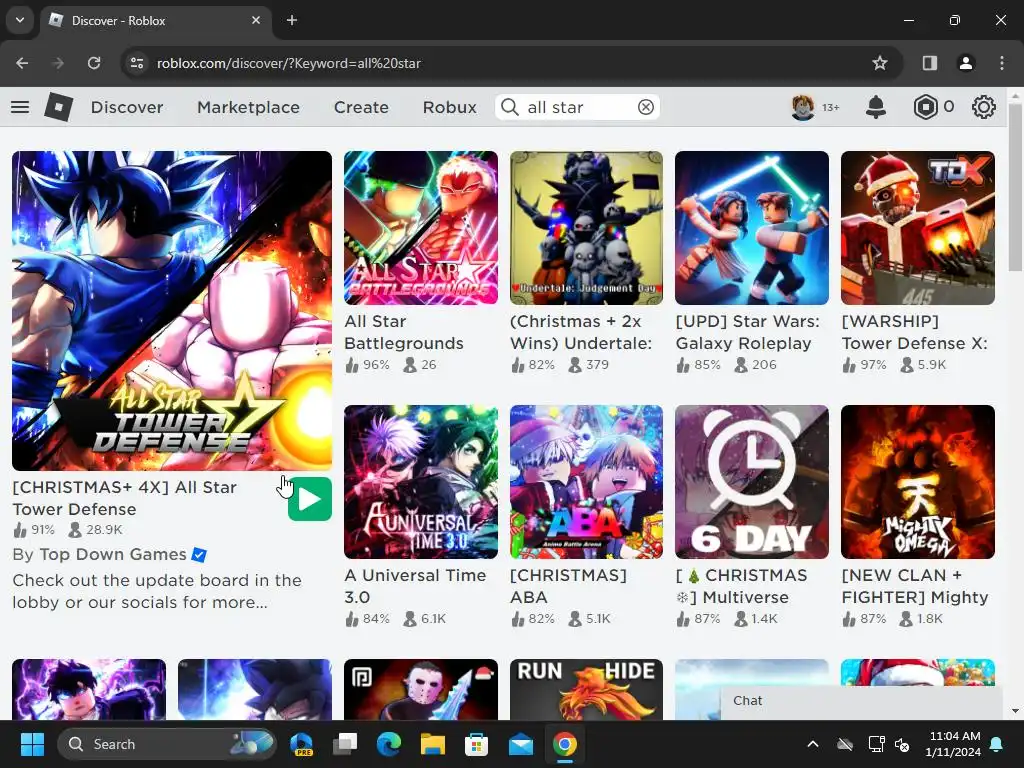This screenshot has width=1024, height=768.
Task: Click the page vertical scrollbar
Action: [x=1014, y=186]
